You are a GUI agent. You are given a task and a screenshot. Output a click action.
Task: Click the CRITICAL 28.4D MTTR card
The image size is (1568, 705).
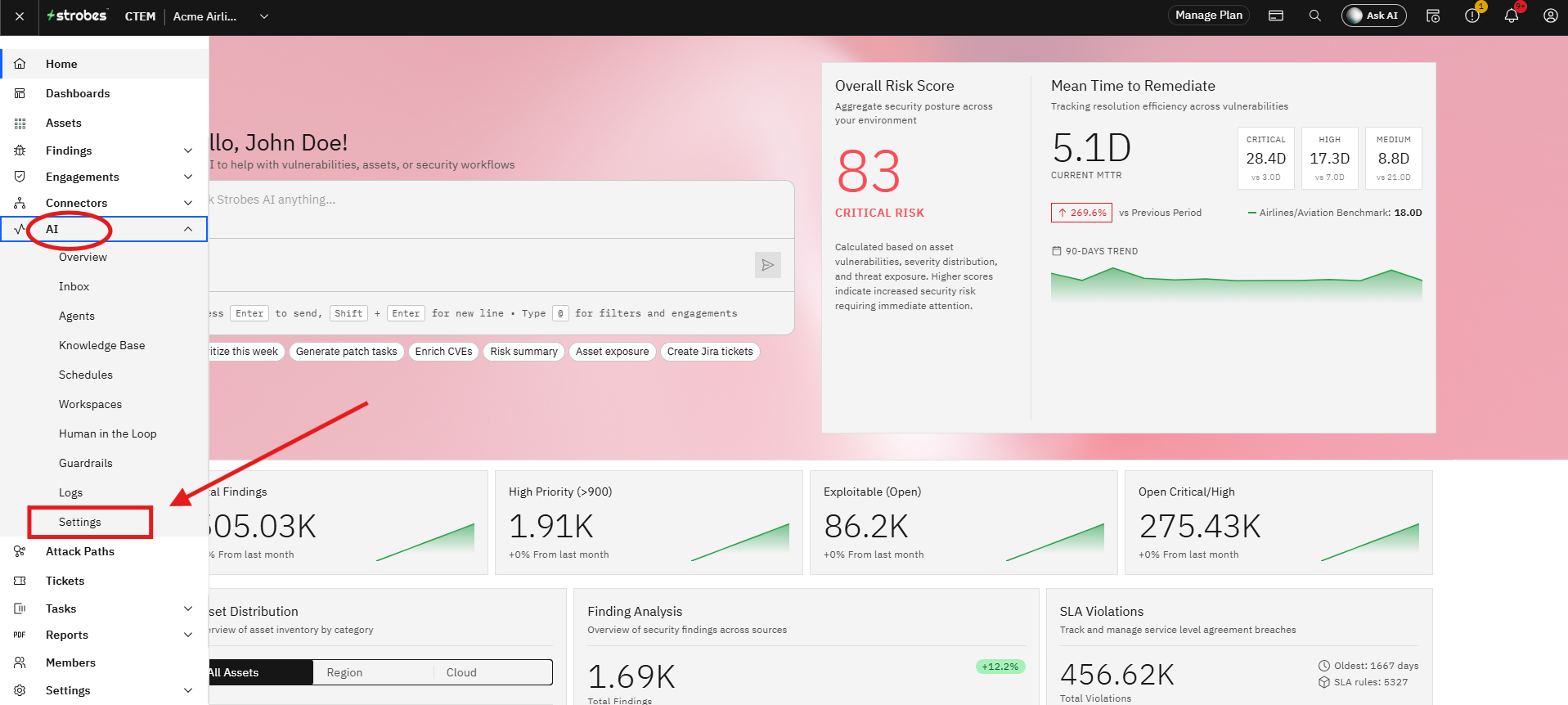(x=1266, y=159)
